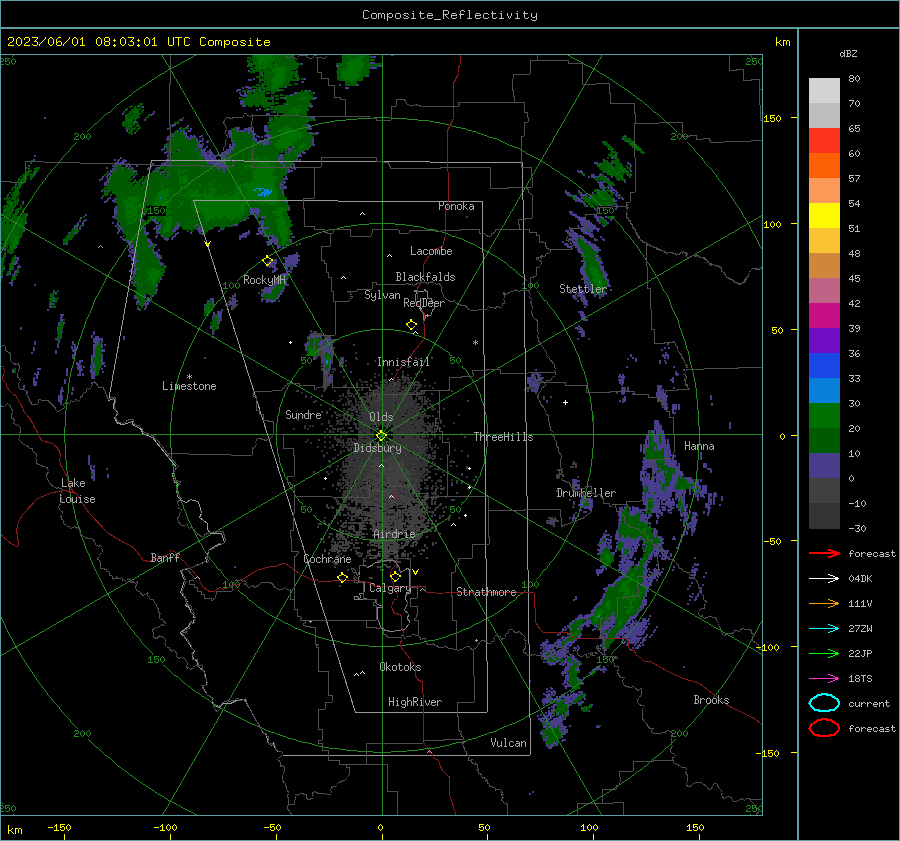Click the 18TS legend label
Viewport: 900px width, 841px height.
point(860,679)
